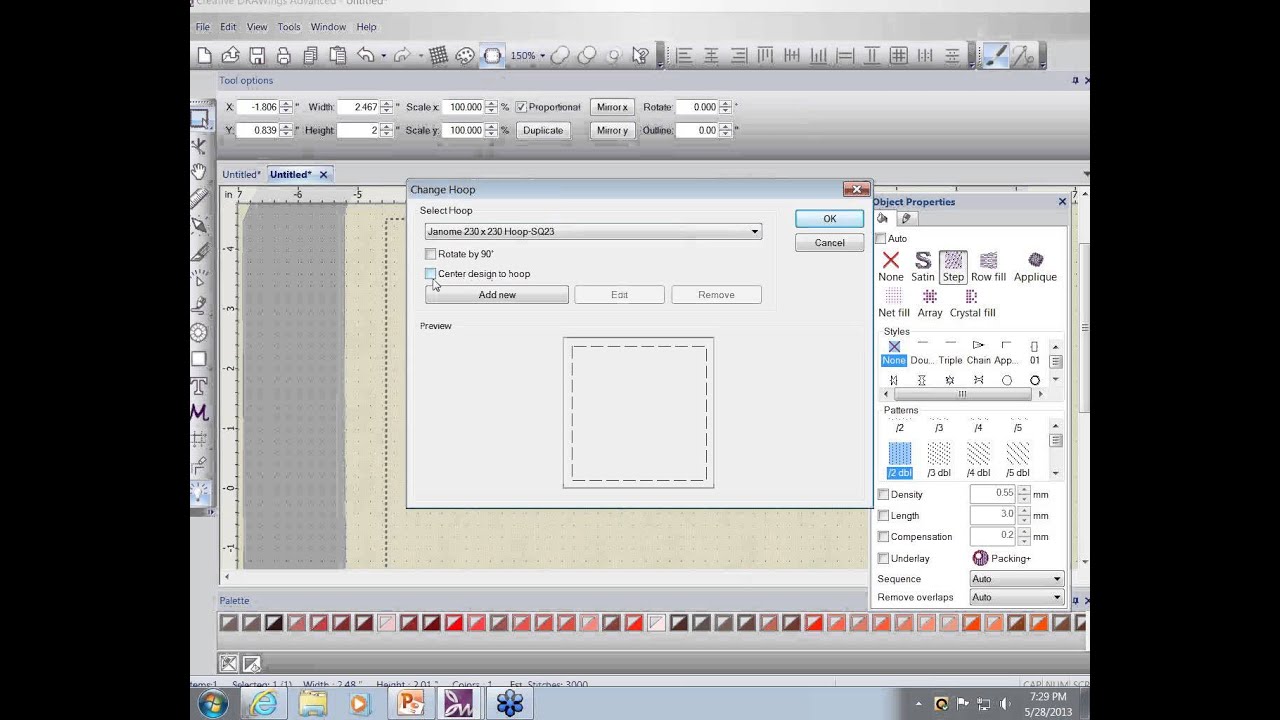
Task: Click the Styles horizontal scrollbar
Action: coord(962,394)
